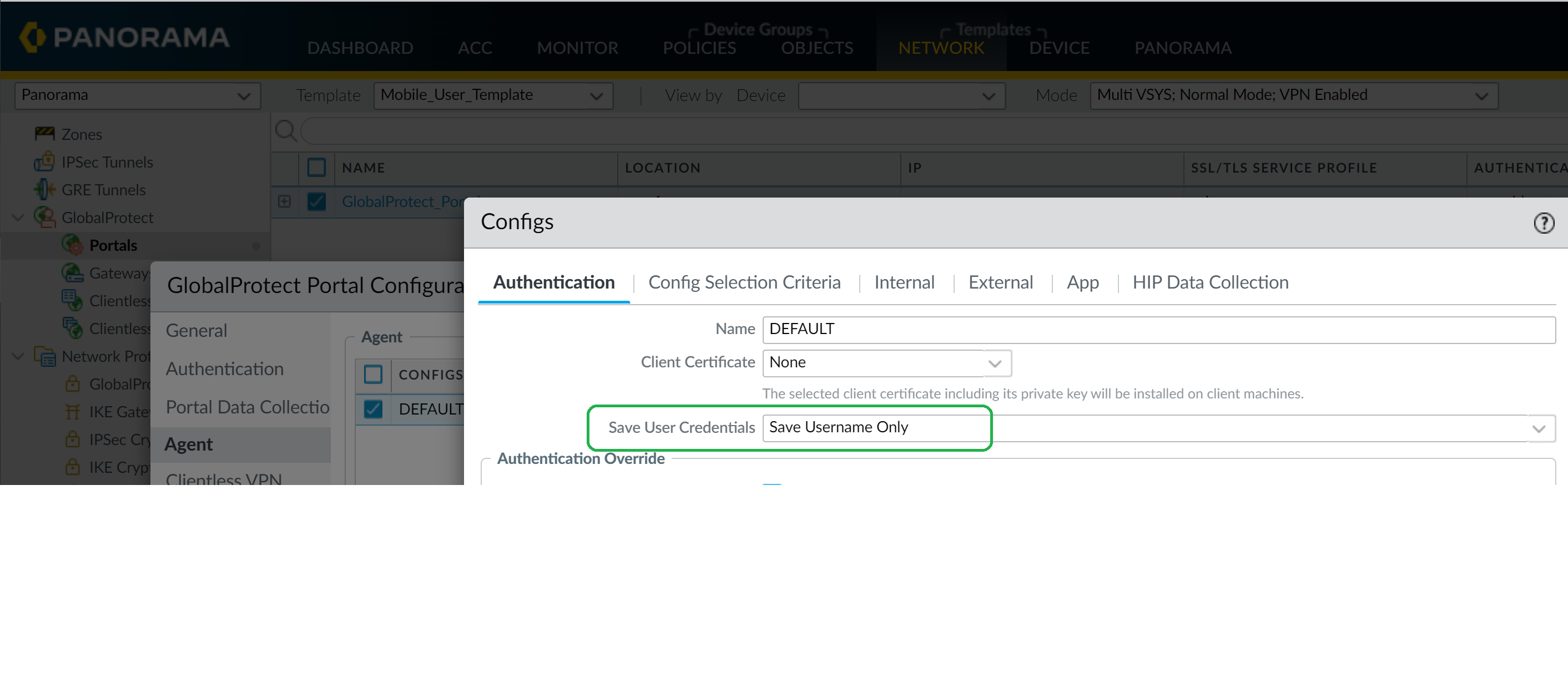The image size is (1568, 677).
Task: Open IPSec Tunnels via its sidebar icon
Action: (x=45, y=162)
